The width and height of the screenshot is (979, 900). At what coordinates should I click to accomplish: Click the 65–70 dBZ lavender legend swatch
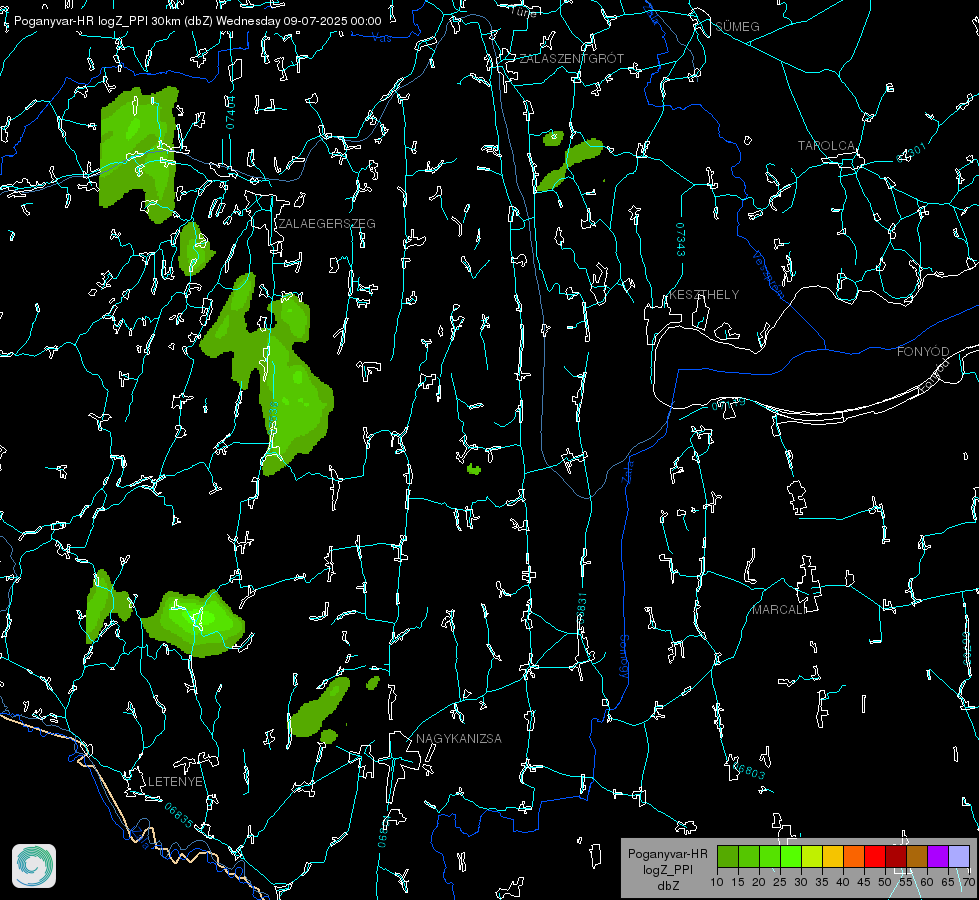[959, 856]
